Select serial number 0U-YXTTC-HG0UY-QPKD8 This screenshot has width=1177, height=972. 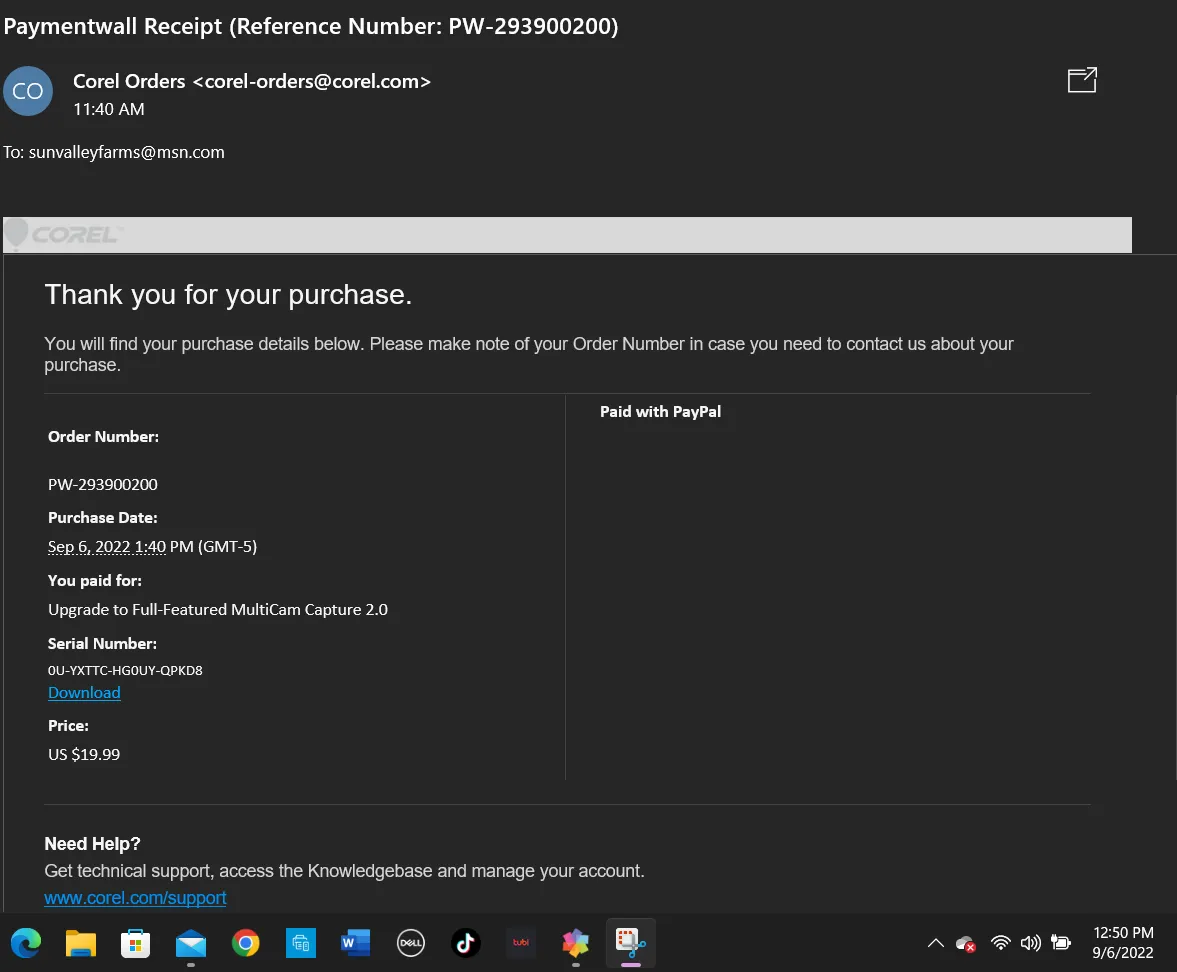pyautogui.click(x=125, y=670)
